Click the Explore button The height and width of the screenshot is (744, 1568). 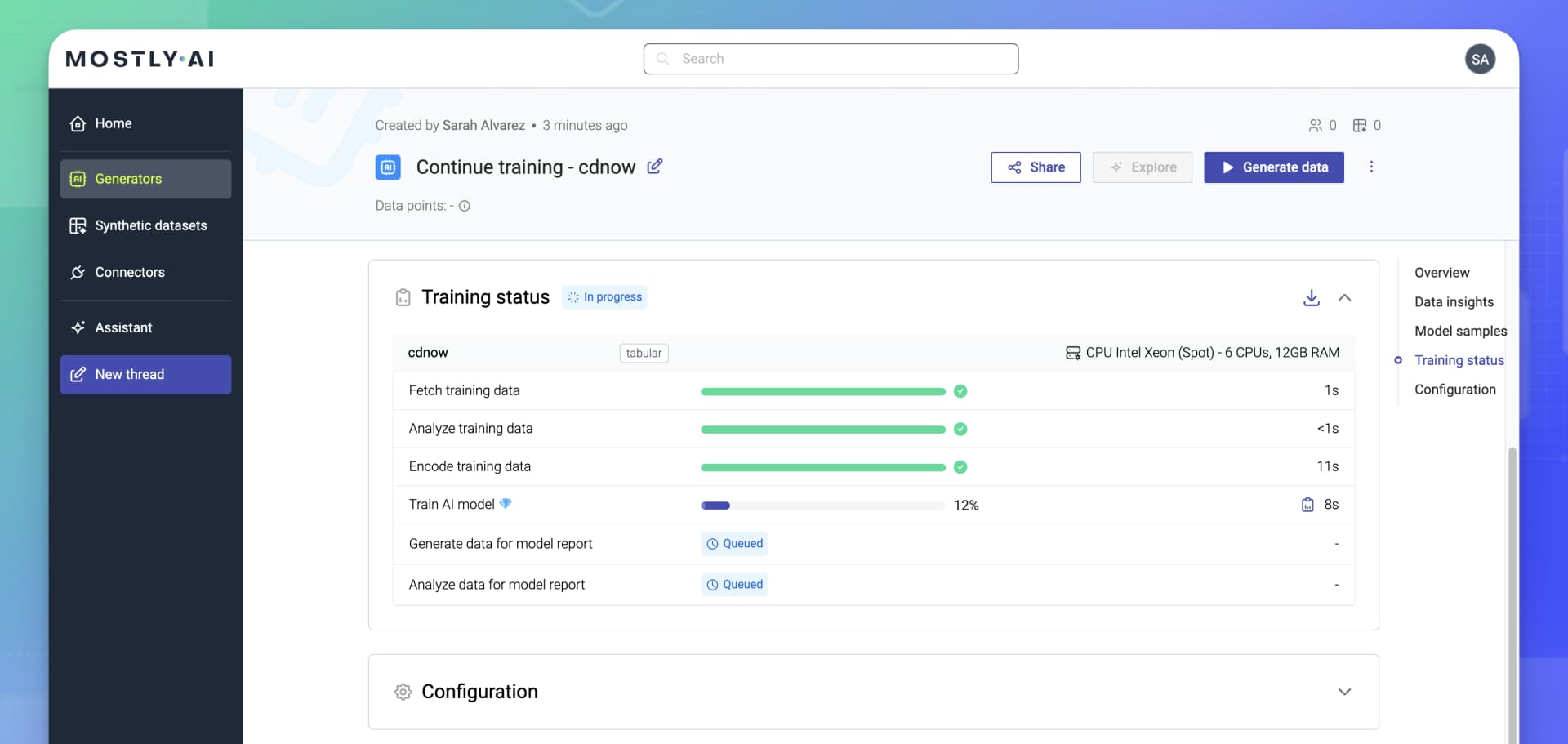click(1143, 167)
